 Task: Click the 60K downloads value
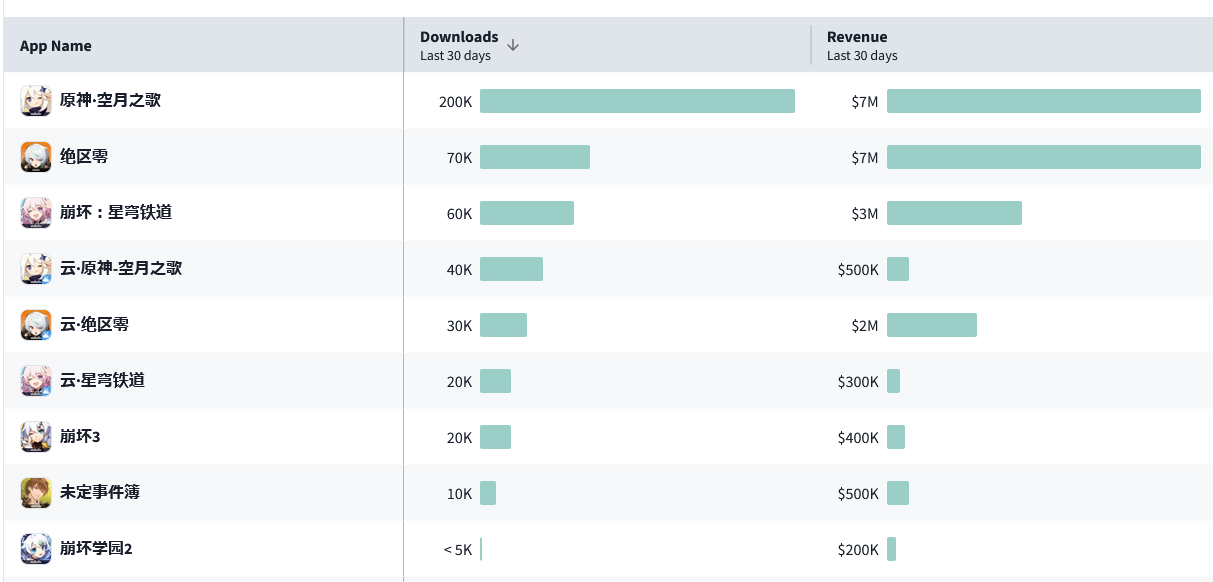coord(459,214)
